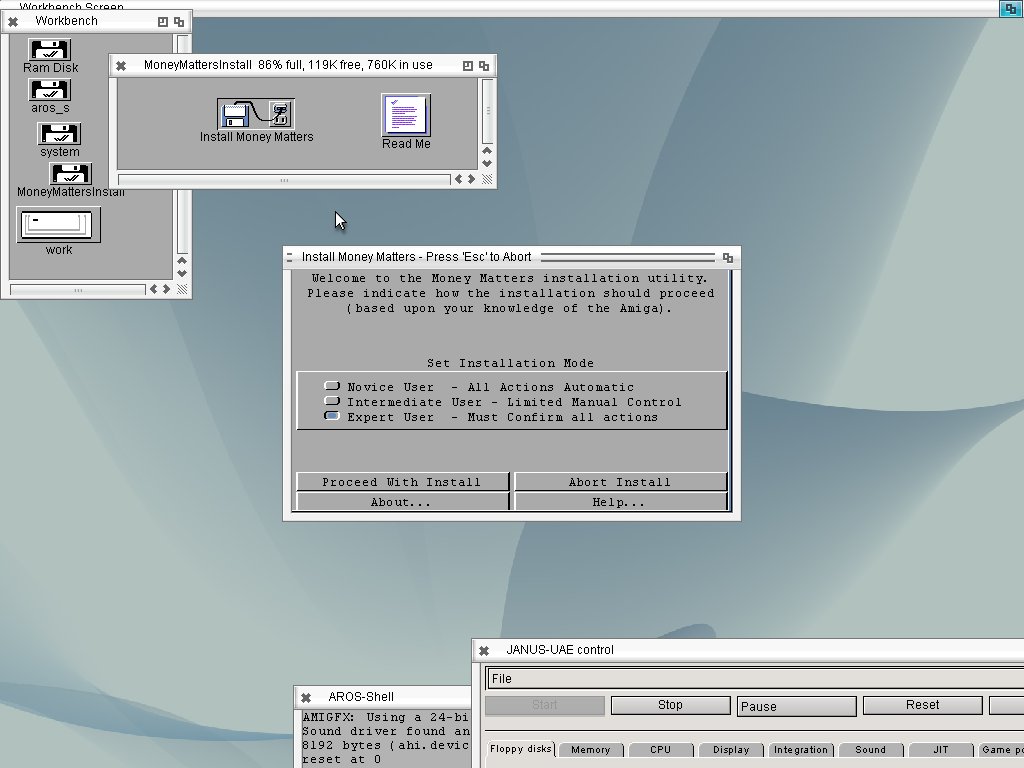Click MoneyMattersInstall vertical scrollbar knob
Image resolution: width=1024 pixels, height=768 pixels.
[487, 111]
